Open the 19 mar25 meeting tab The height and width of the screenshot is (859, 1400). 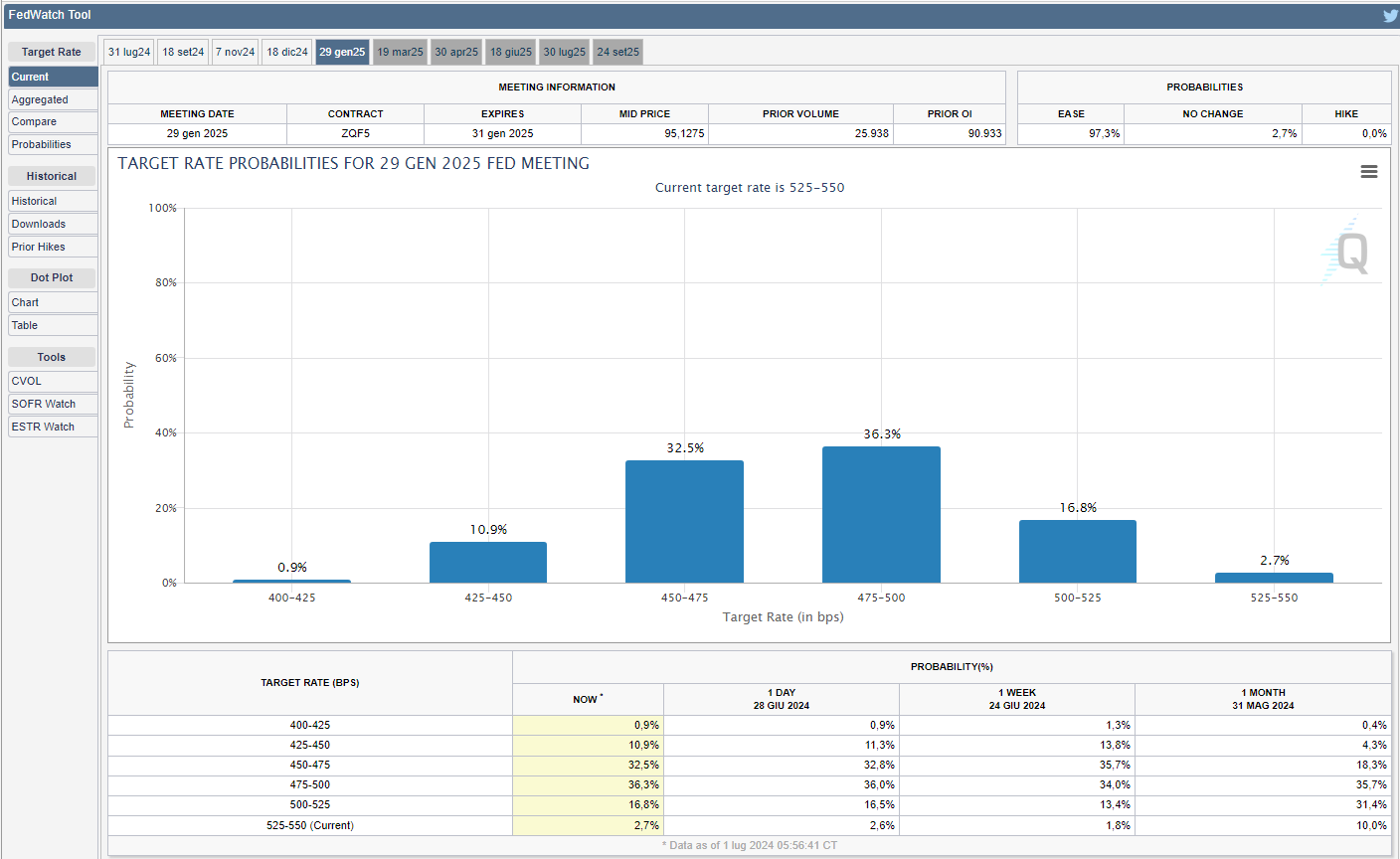tap(400, 52)
